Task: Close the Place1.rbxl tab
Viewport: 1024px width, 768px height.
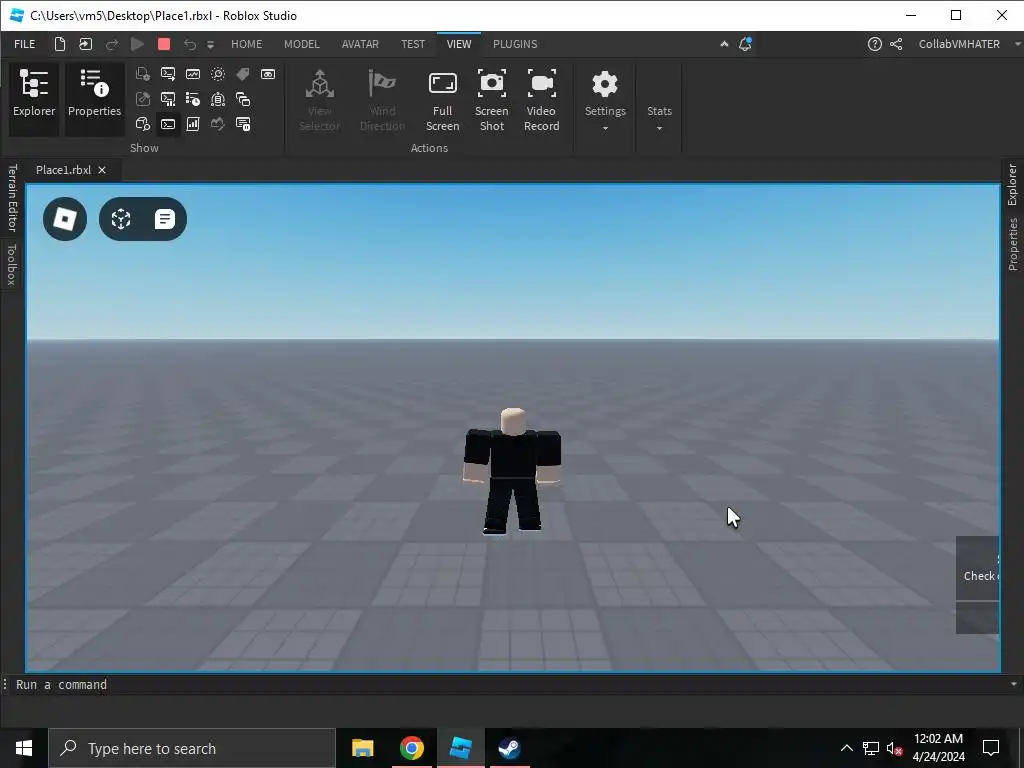Action: (x=102, y=170)
